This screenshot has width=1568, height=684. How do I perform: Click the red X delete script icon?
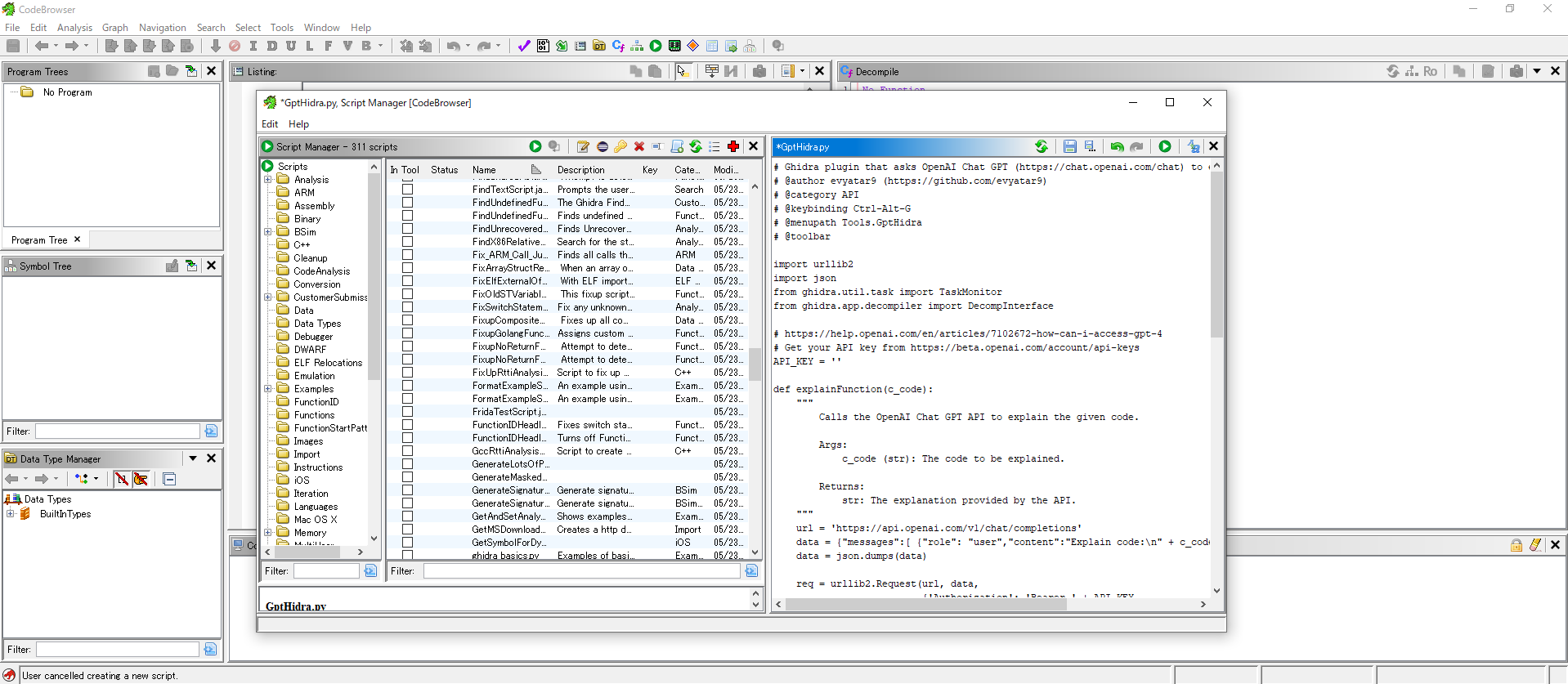[x=639, y=146]
